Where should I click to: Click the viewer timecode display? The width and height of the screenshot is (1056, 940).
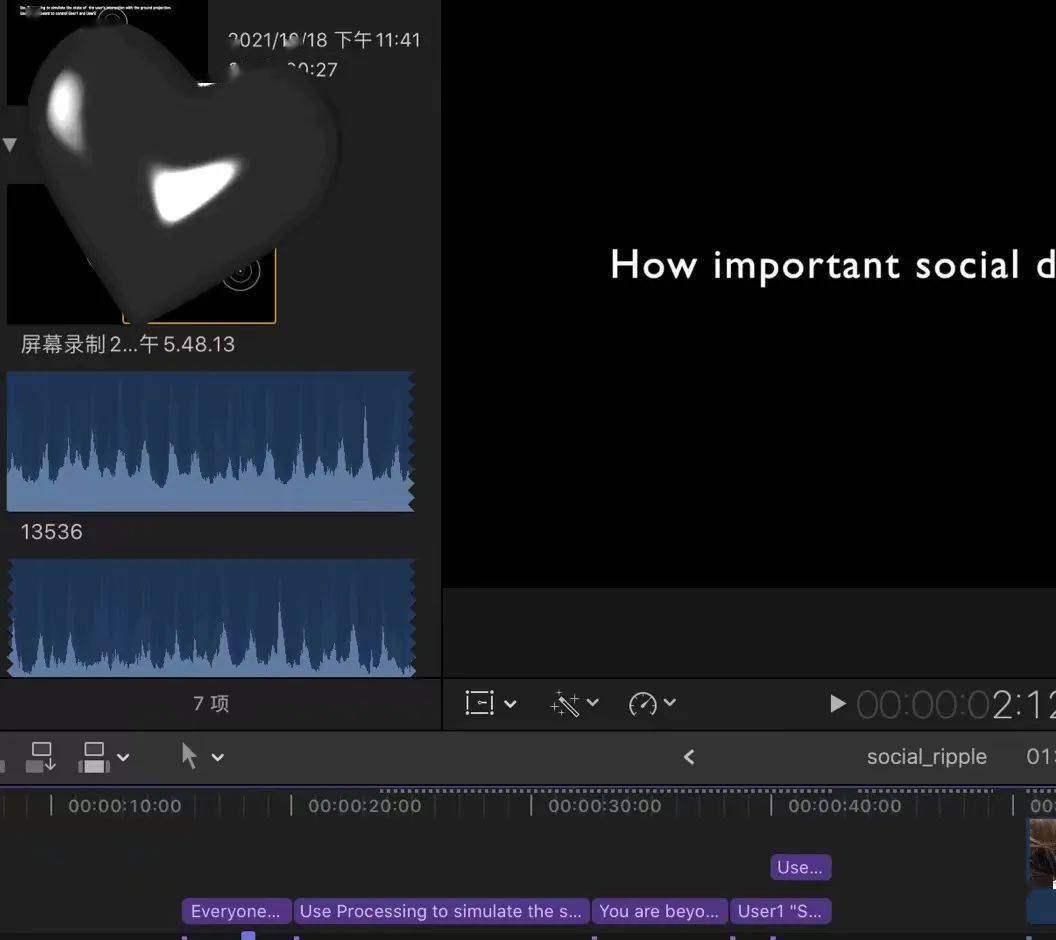point(956,705)
